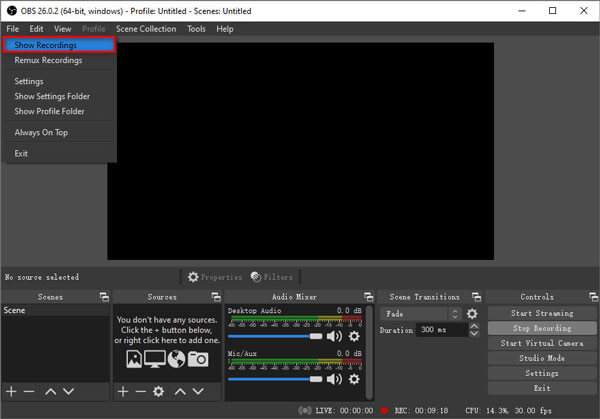The image size is (600, 419).
Task: Click Exit button in Controls panel
Action: 542,388
